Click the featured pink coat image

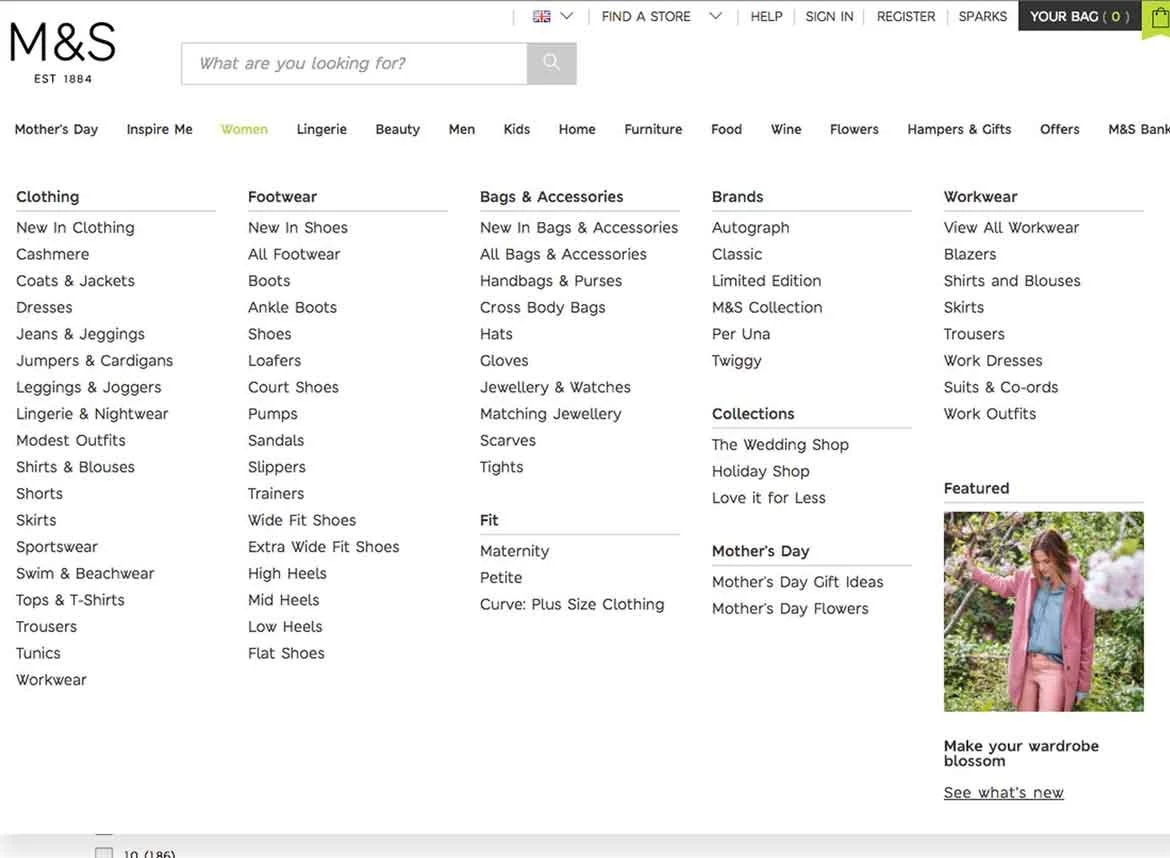coord(1043,611)
